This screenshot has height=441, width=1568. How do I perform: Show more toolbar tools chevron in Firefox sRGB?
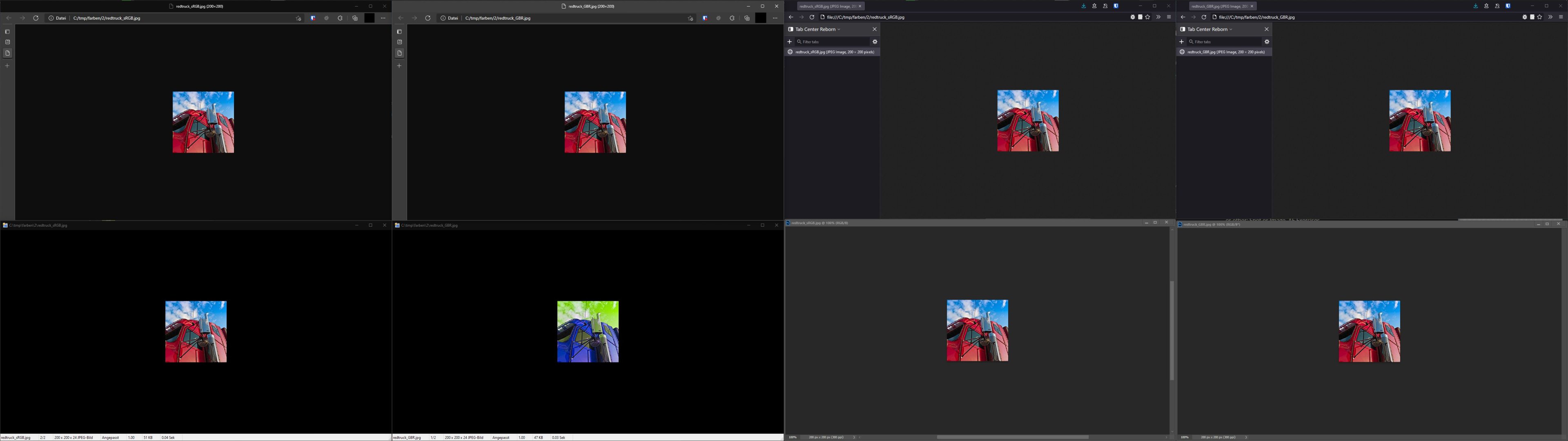point(1158,17)
